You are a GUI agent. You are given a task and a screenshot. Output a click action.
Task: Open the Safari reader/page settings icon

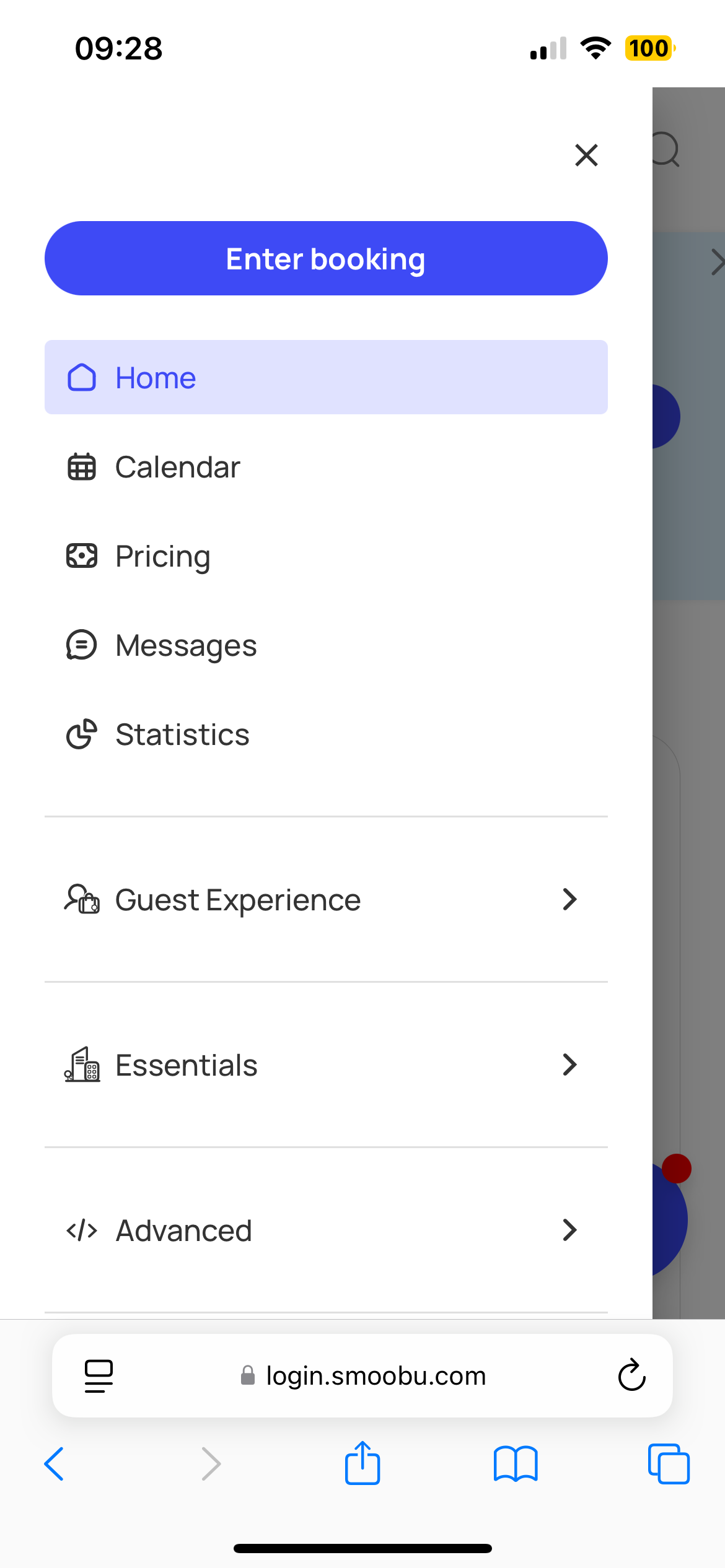[x=99, y=1376]
